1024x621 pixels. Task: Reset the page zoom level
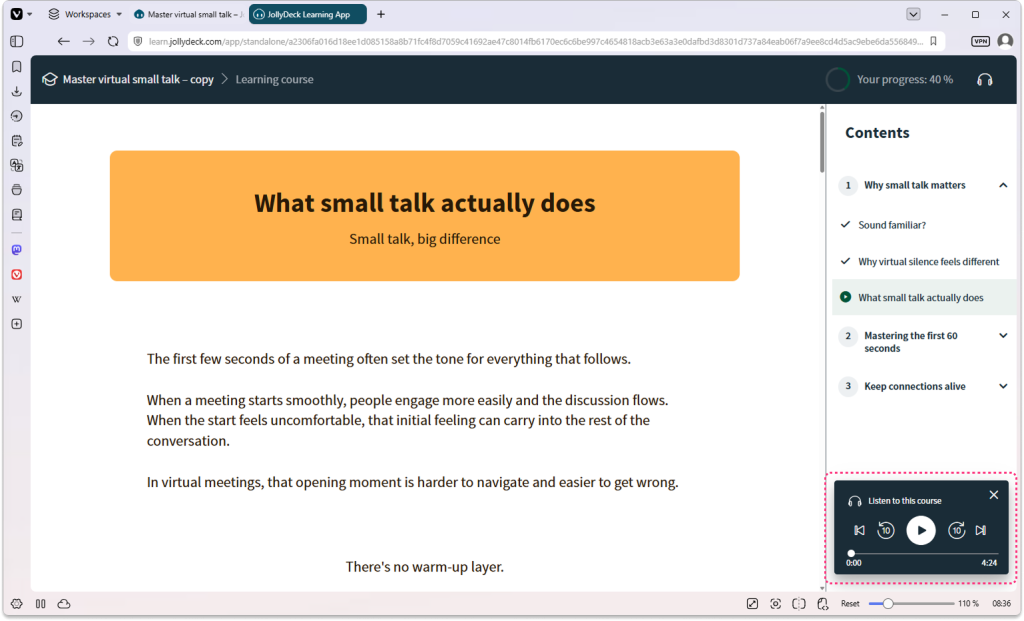click(850, 604)
